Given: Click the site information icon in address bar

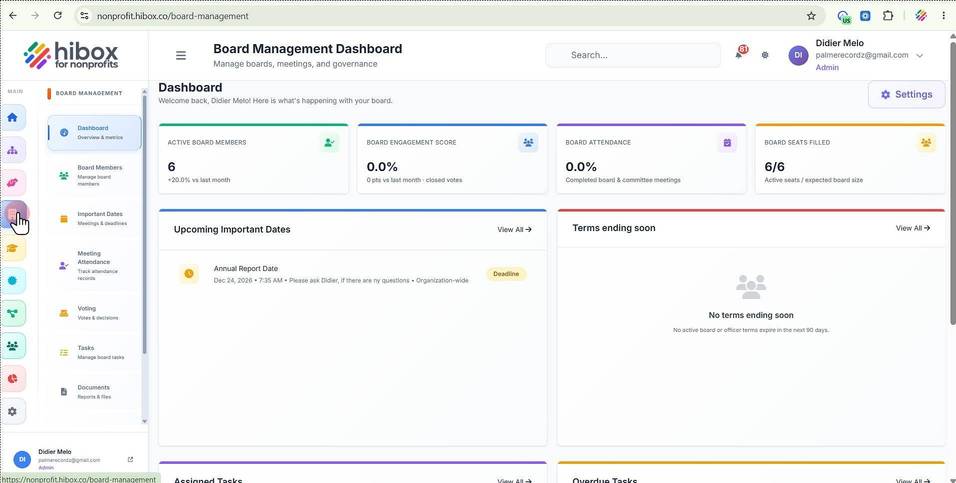Looking at the screenshot, I should point(85,16).
